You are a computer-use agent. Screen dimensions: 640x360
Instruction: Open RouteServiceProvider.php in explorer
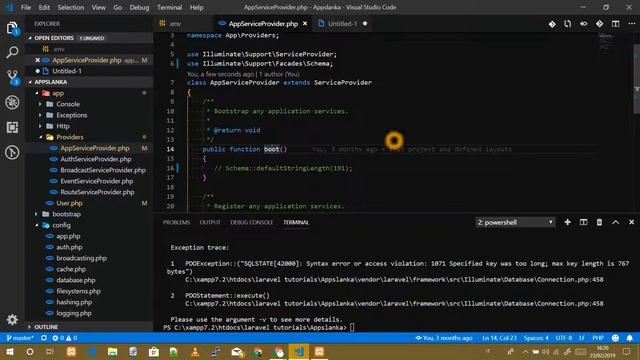97,192
